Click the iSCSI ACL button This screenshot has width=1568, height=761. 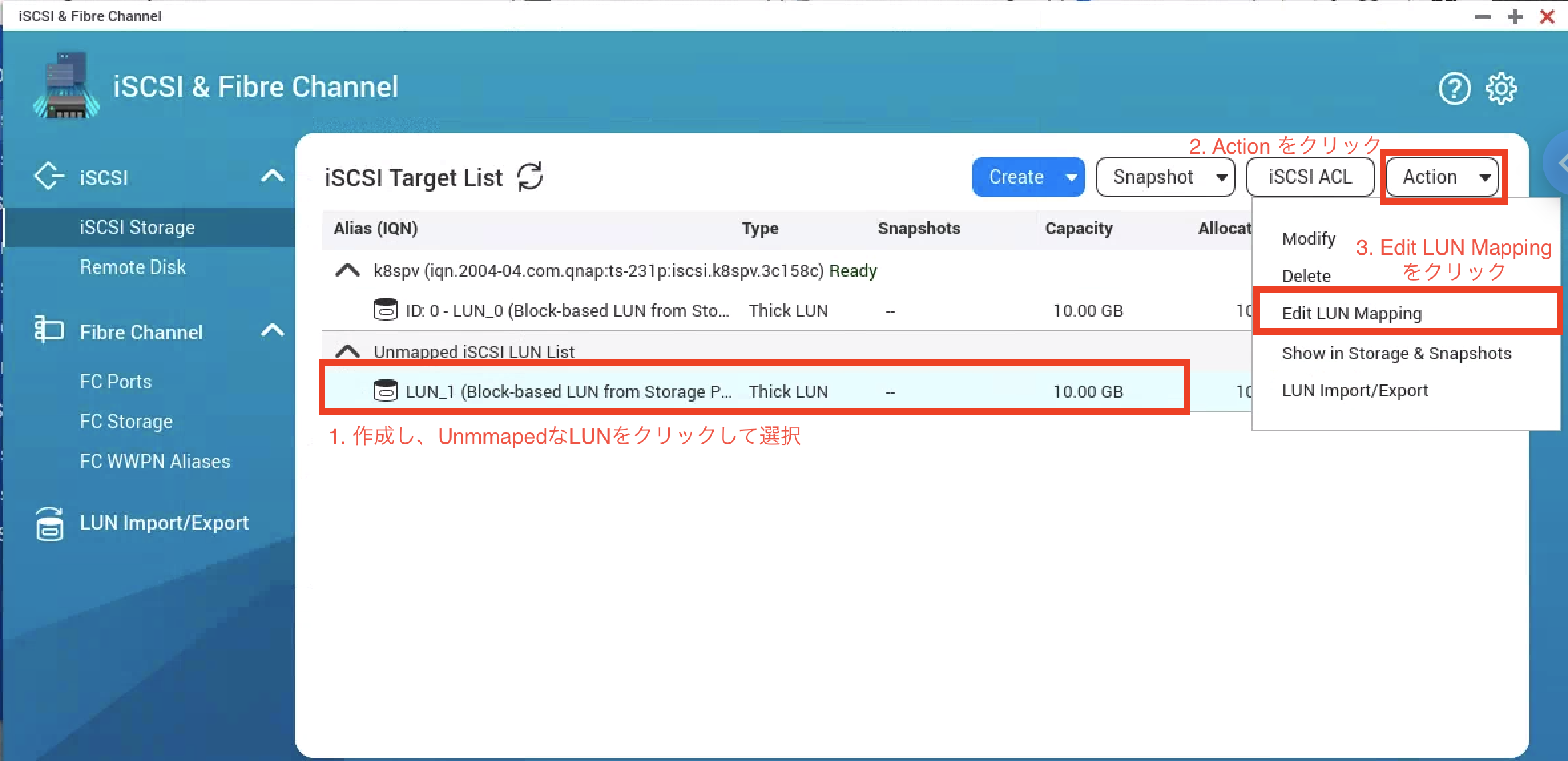(x=1310, y=177)
